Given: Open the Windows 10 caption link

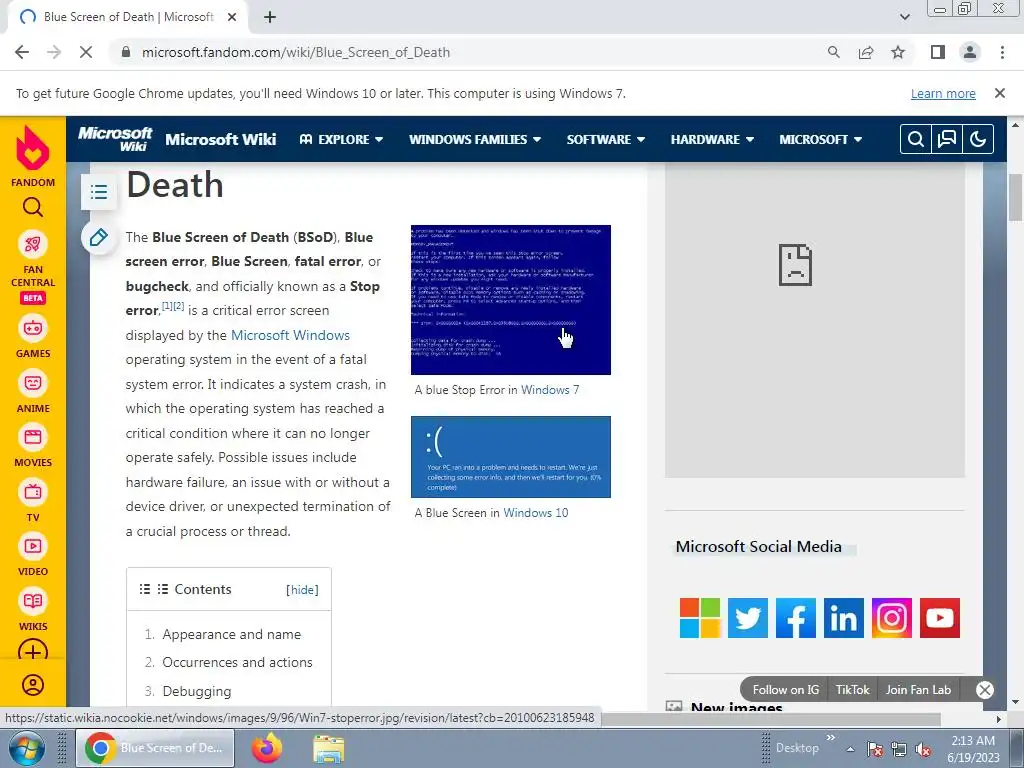Looking at the screenshot, I should click(x=536, y=513).
